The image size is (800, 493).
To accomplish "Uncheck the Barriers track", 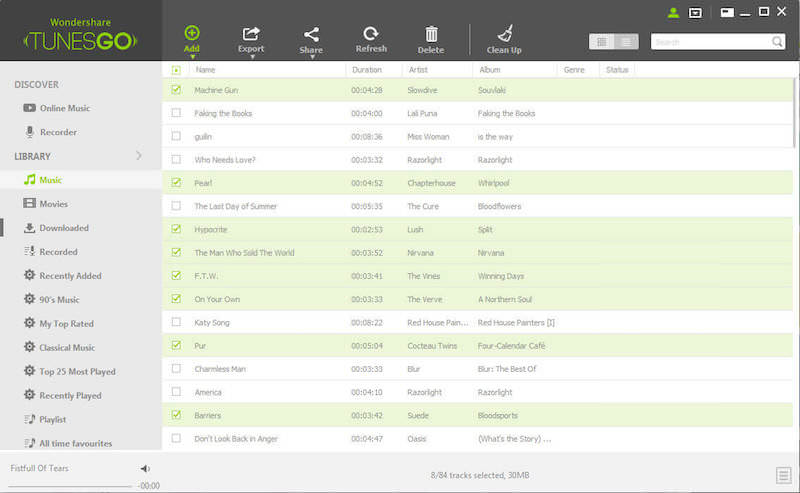I will pos(176,415).
